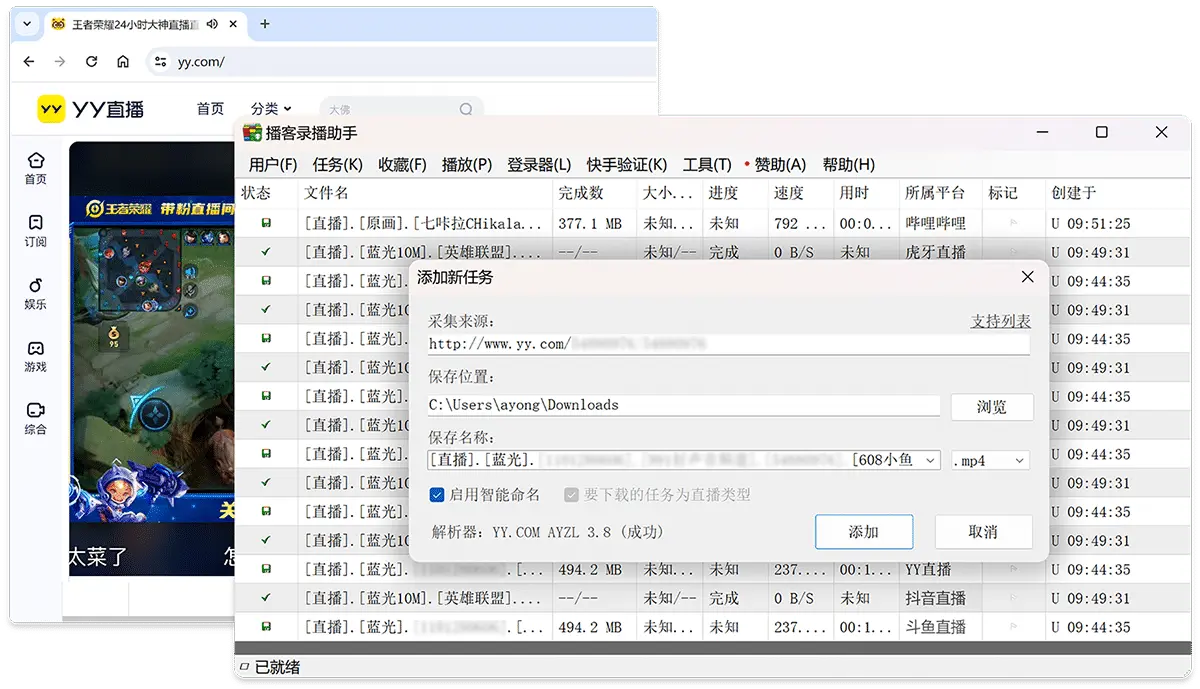Open 综合 in the YY sidebar
The width and height of the screenshot is (1200, 689).
click(x=36, y=419)
